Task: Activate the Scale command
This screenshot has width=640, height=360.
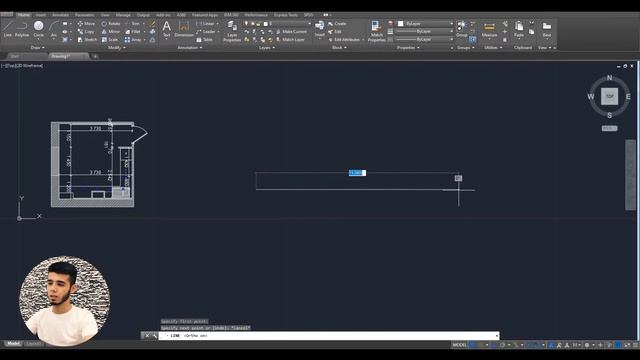Action: tap(109, 40)
